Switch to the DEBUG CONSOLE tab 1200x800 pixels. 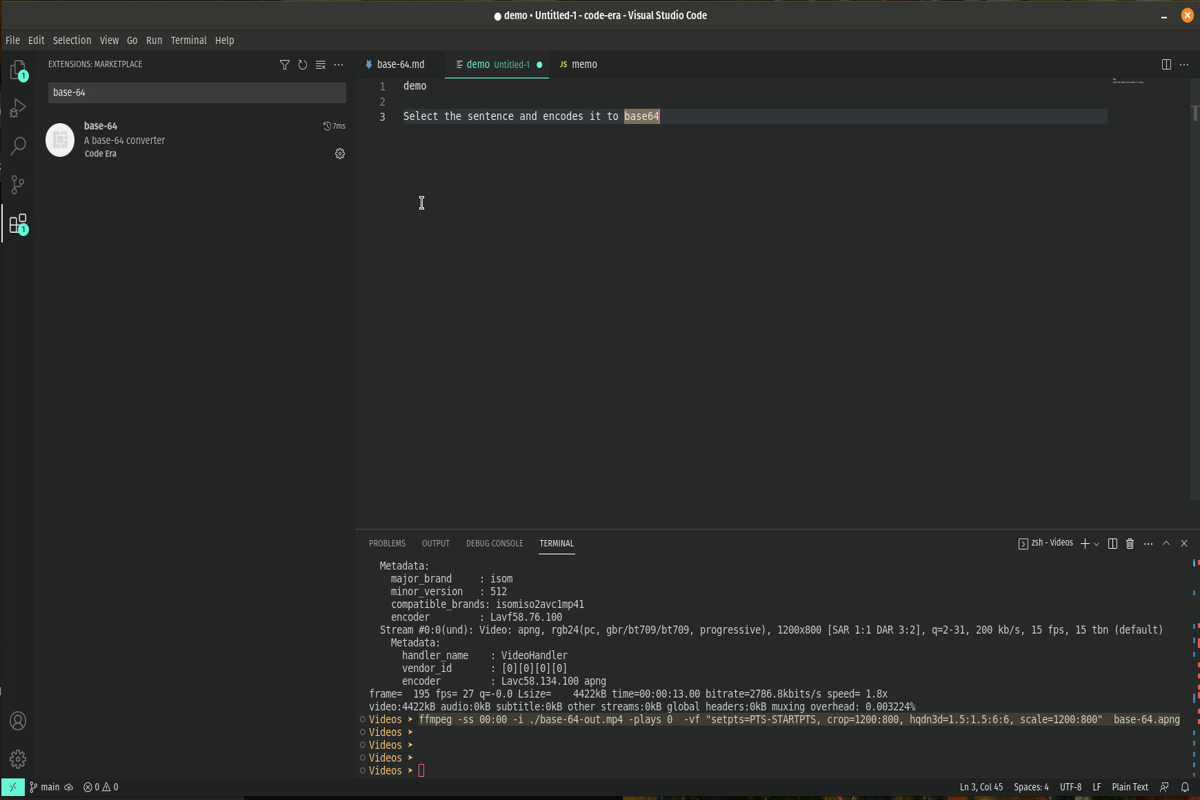pos(494,544)
